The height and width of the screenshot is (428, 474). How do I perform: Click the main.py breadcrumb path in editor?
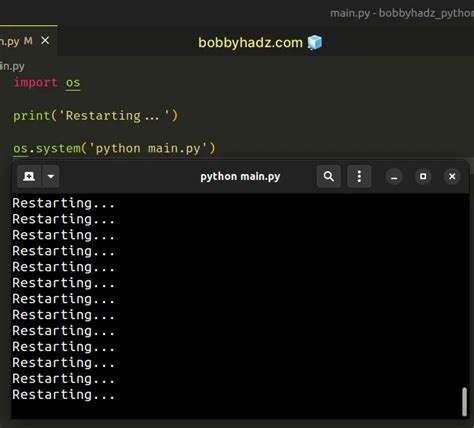point(12,66)
